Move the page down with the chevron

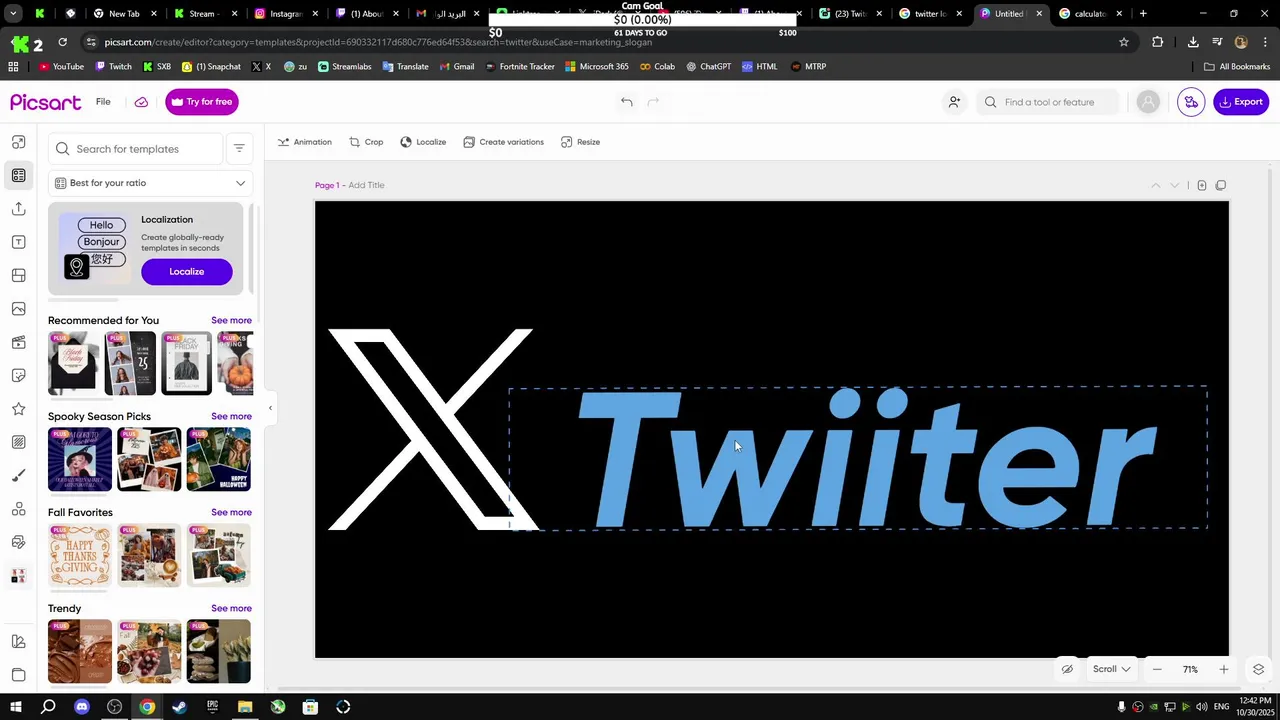click(1175, 185)
